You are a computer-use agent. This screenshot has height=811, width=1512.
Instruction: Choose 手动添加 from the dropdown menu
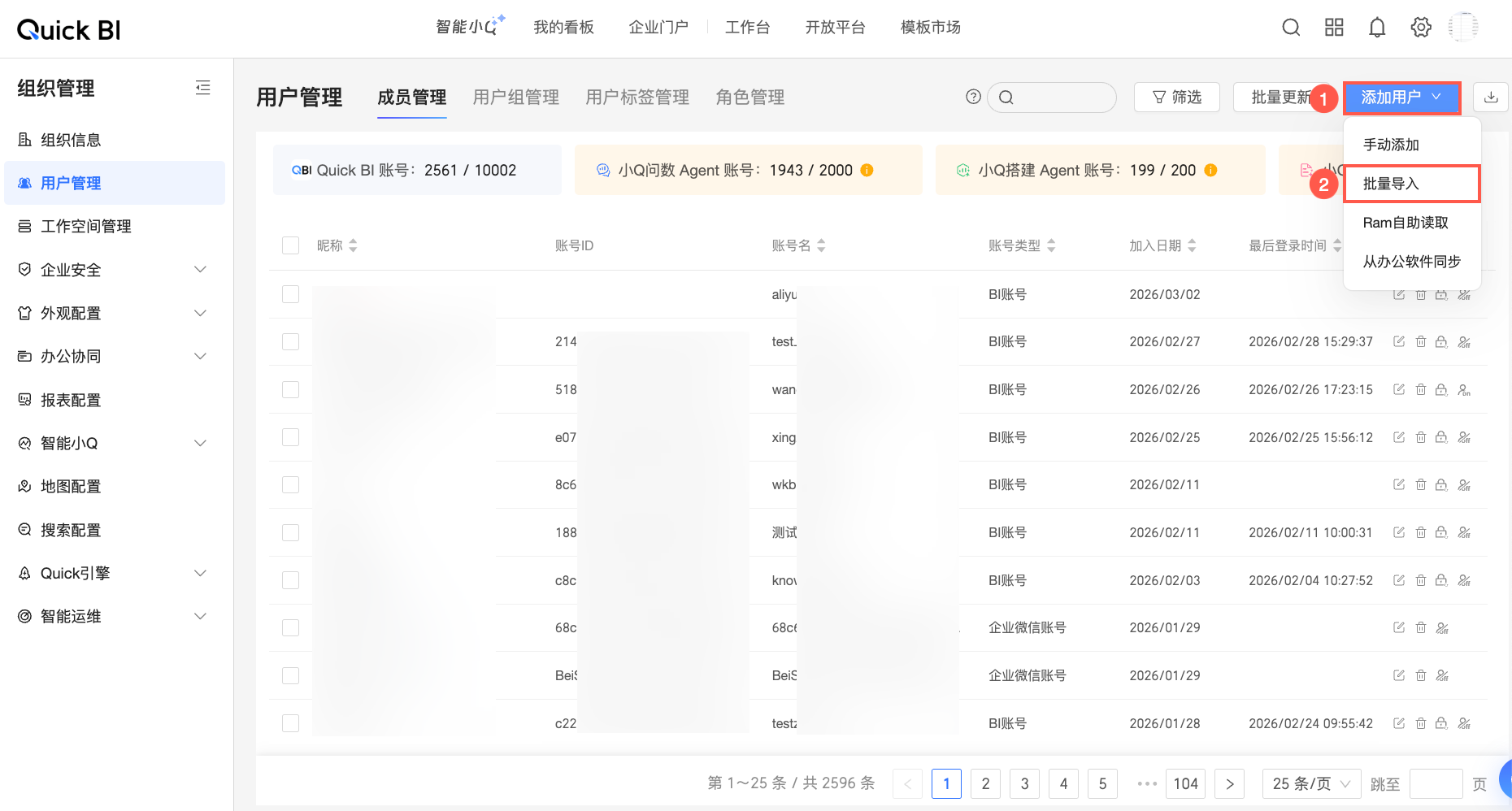(x=1412, y=145)
